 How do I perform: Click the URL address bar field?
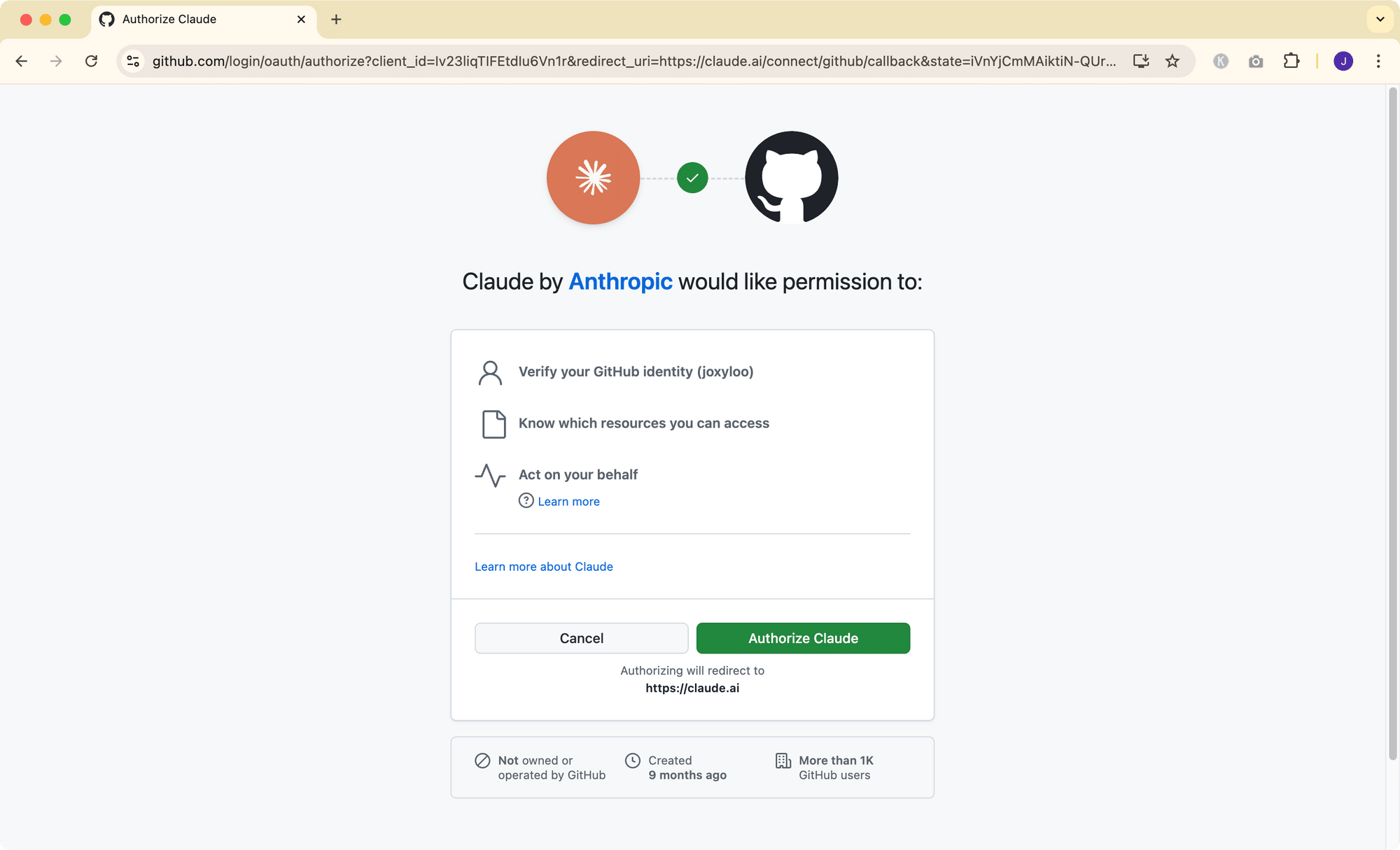click(x=630, y=62)
